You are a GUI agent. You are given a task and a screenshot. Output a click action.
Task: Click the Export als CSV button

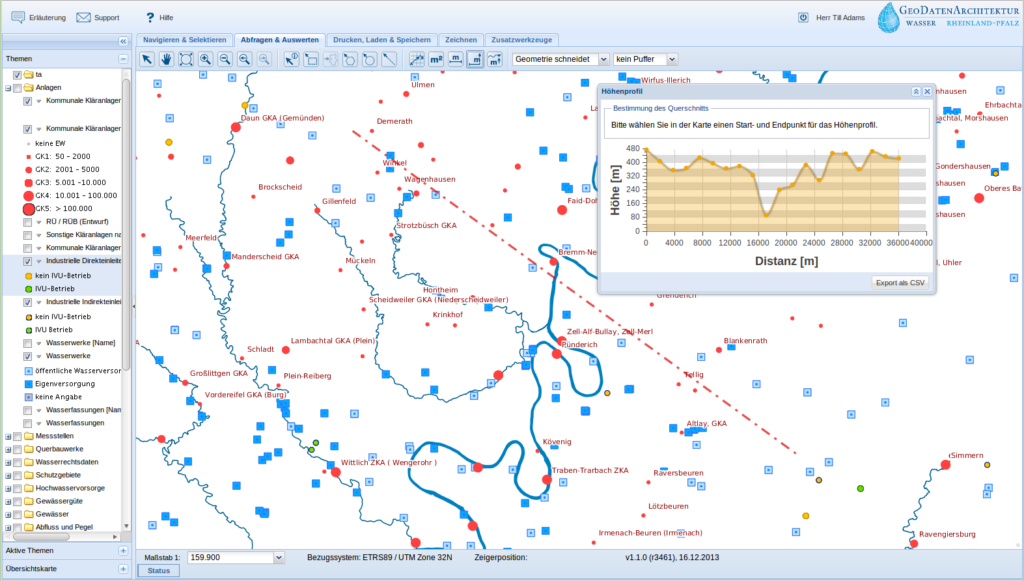[900, 283]
